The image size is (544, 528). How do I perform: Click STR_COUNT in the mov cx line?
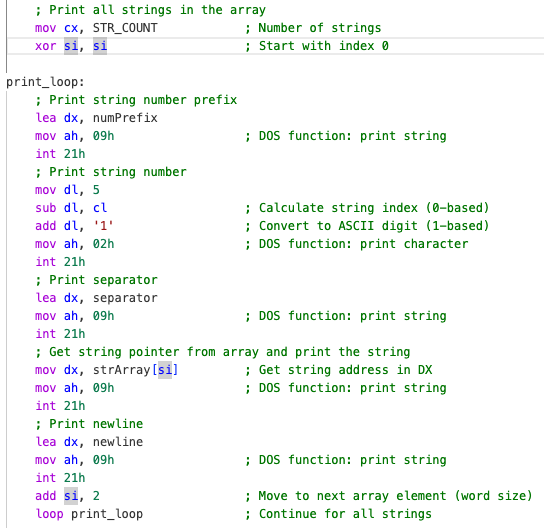[125, 28]
